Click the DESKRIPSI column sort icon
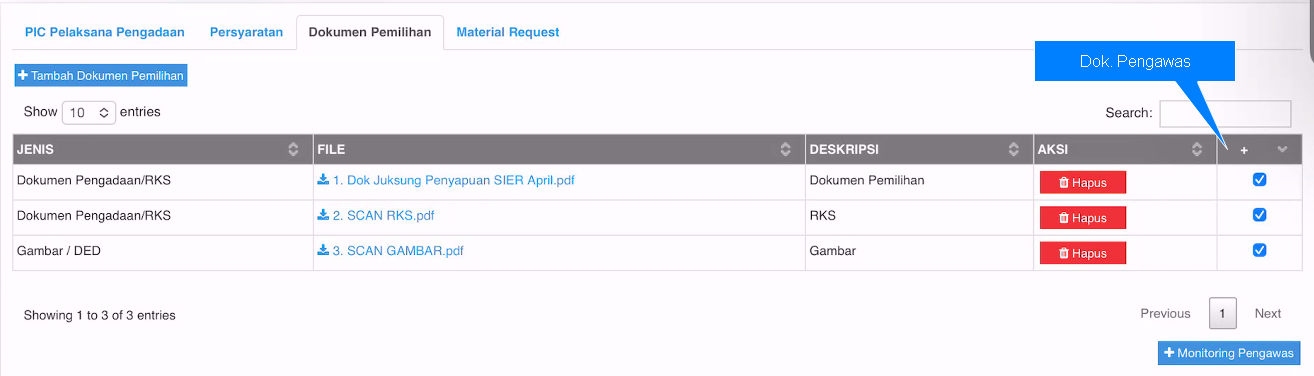Screen dimensions: 1314x376 (1014, 150)
